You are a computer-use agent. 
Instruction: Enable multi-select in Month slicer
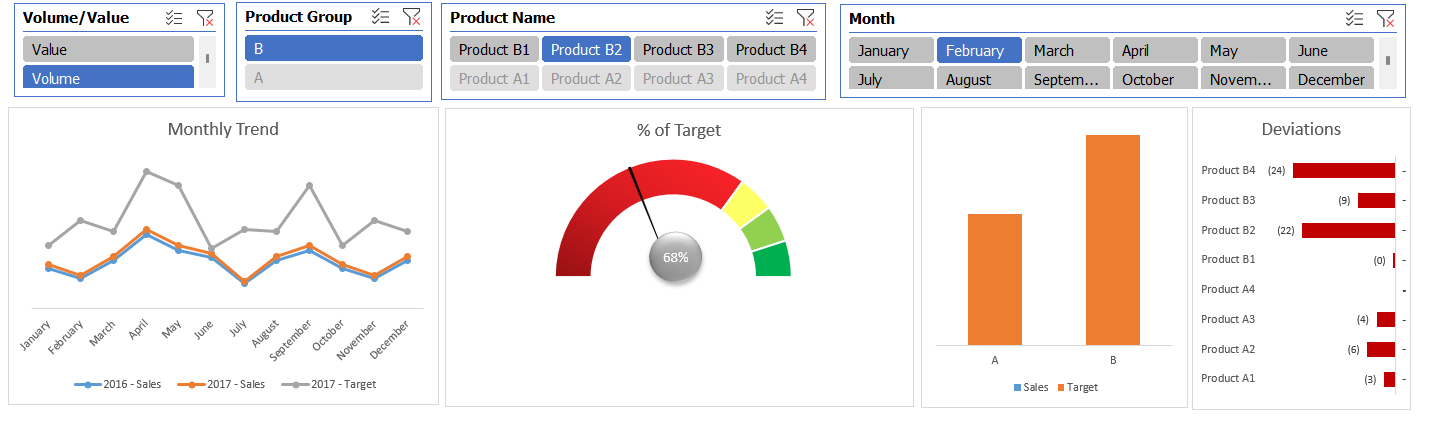click(x=1354, y=18)
